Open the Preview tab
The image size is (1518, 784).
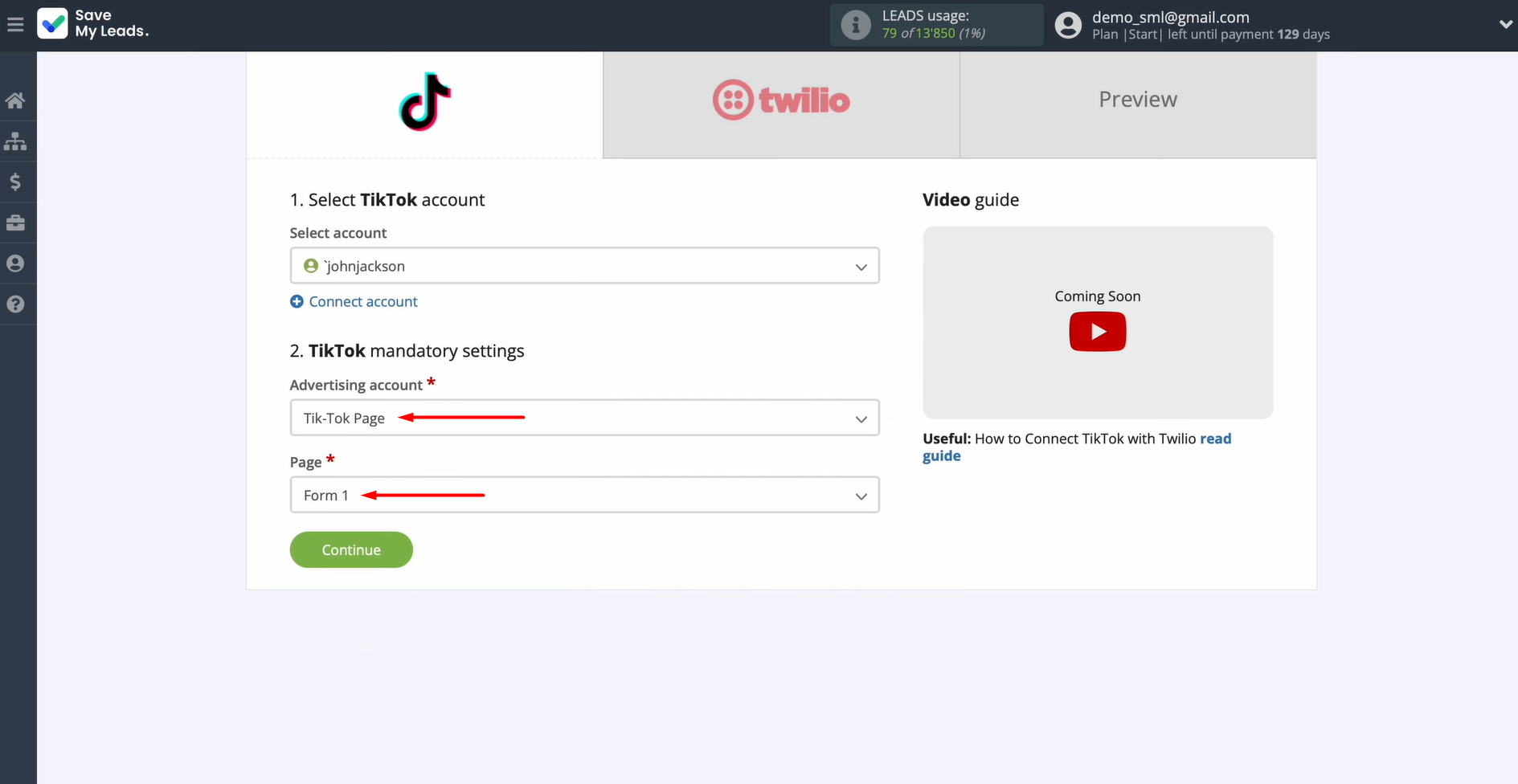(1137, 100)
